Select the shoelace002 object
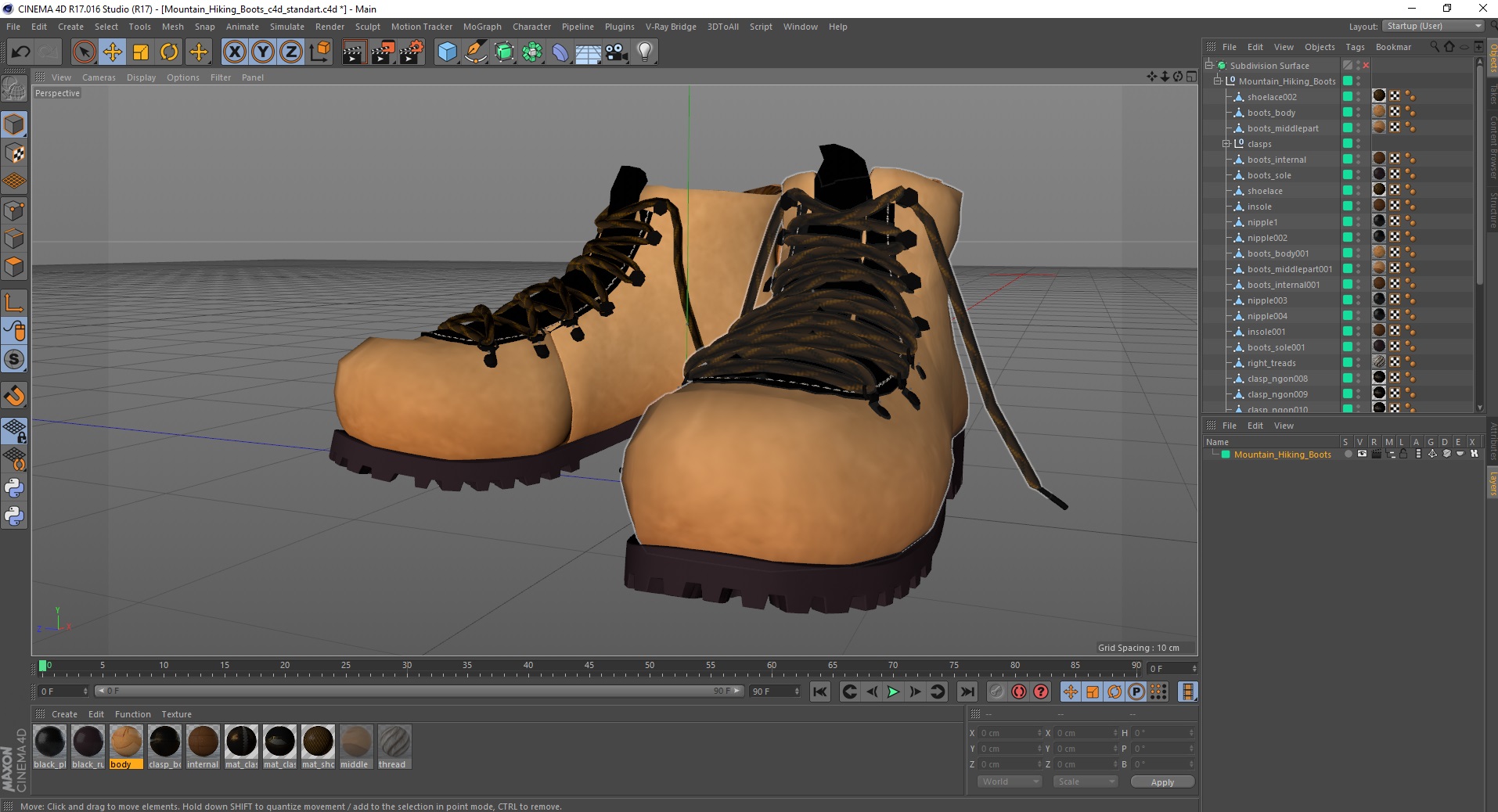 (x=1272, y=97)
